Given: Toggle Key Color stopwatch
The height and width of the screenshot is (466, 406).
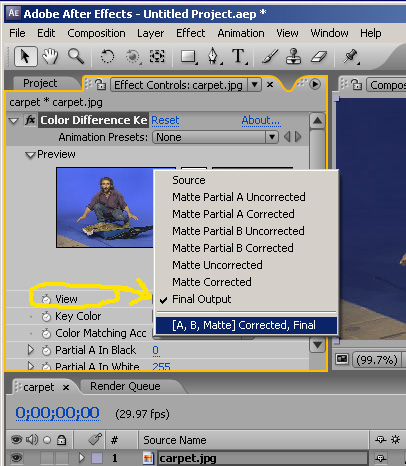Looking at the screenshot, I should pyautogui.click(x=46, y=316).
